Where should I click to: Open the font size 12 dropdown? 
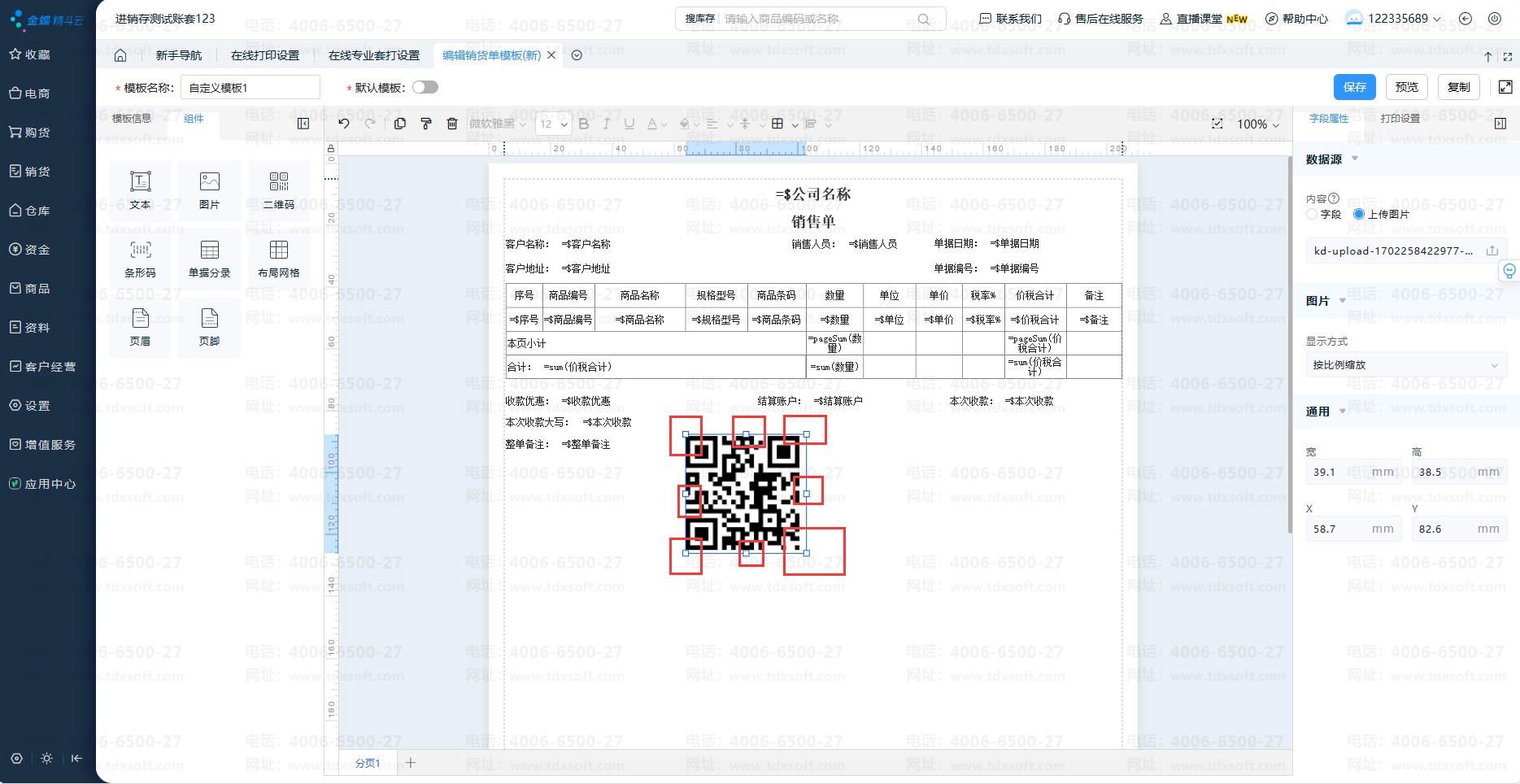[x=554, y=124]
